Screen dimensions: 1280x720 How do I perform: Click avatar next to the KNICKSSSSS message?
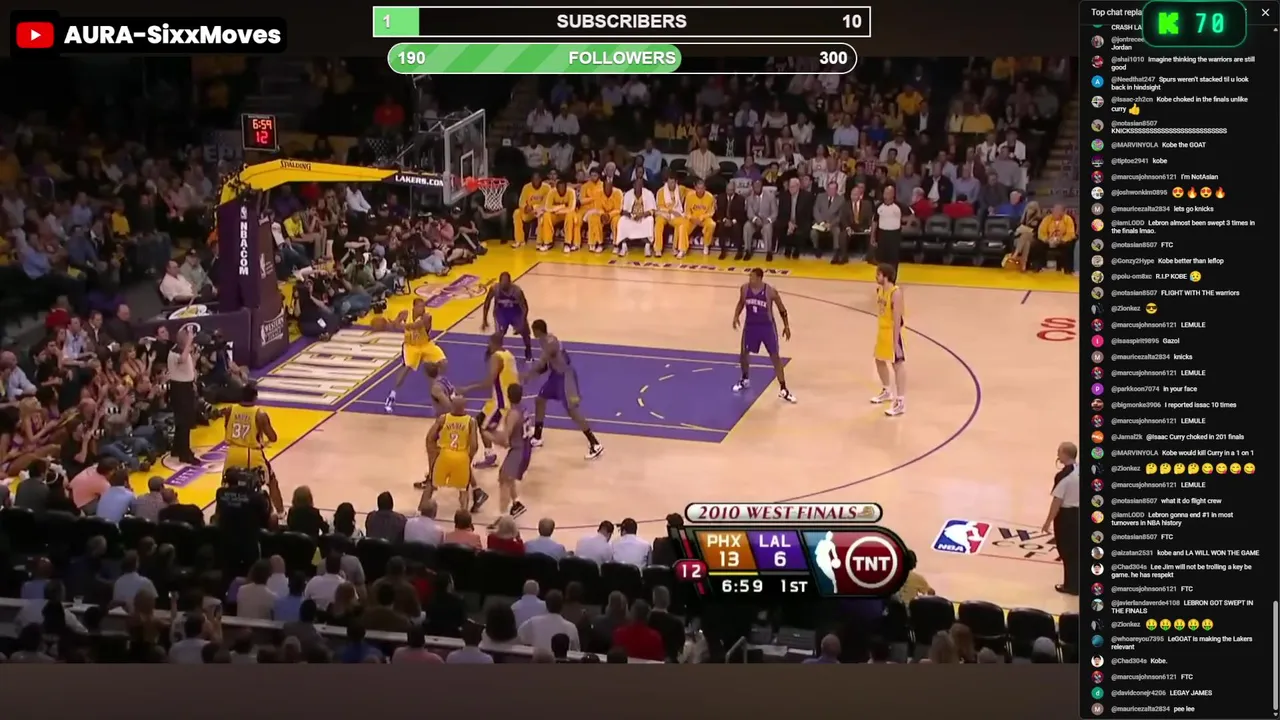1097,124
